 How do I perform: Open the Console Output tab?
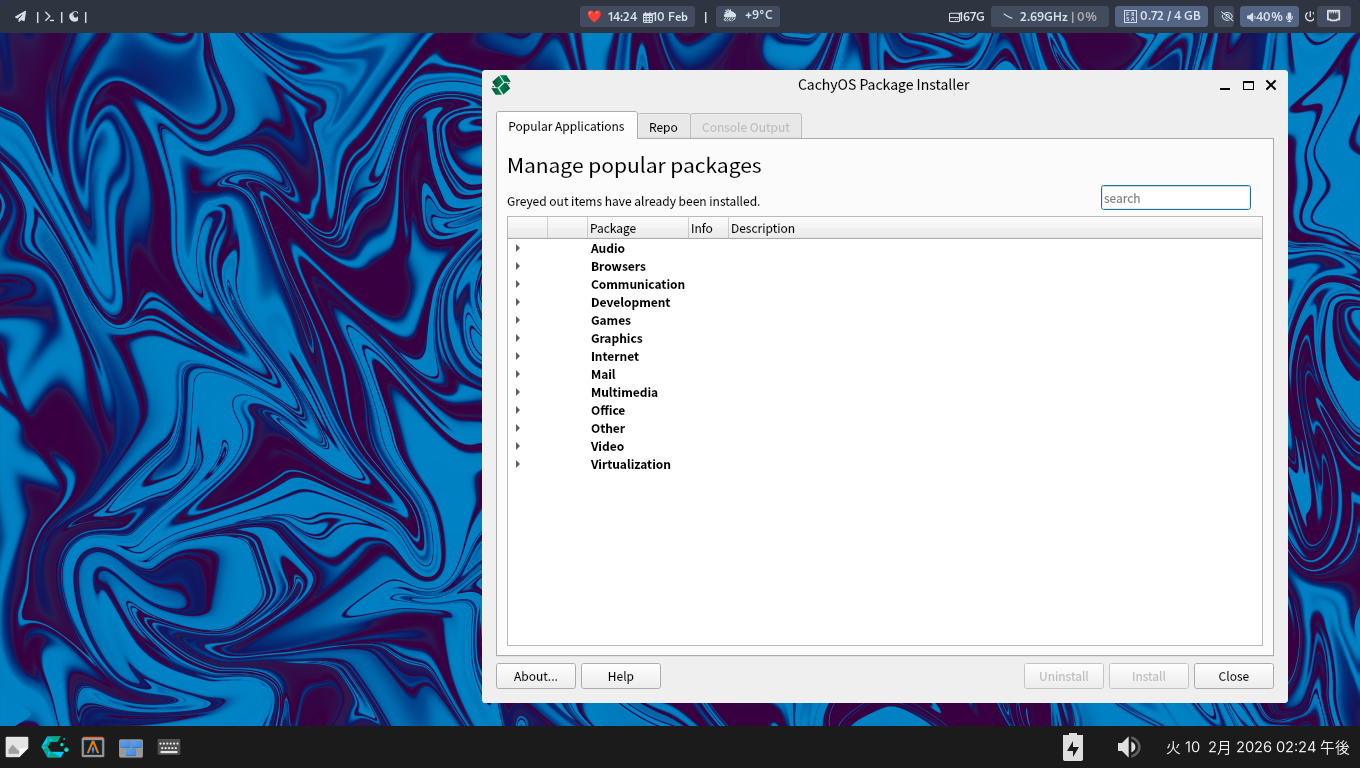(x=745, y=127)
